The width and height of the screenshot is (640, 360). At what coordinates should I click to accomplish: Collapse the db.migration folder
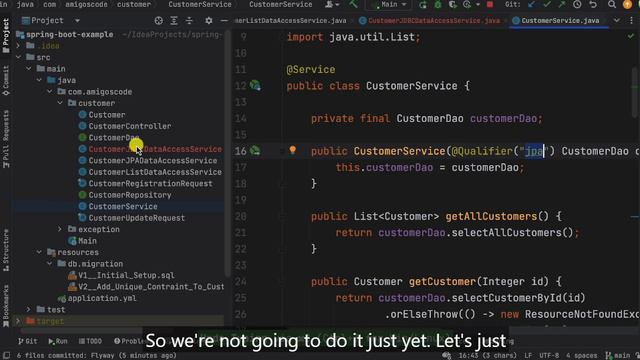pos(50,264)
